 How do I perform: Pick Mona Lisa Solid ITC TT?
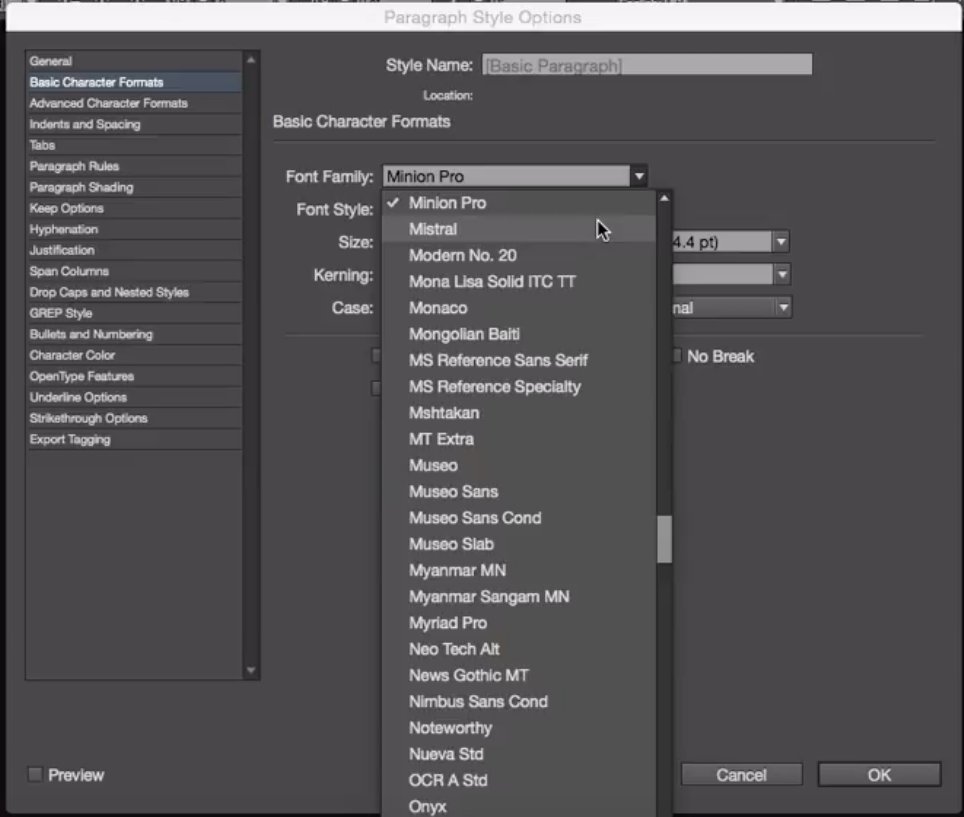point(519,282)
